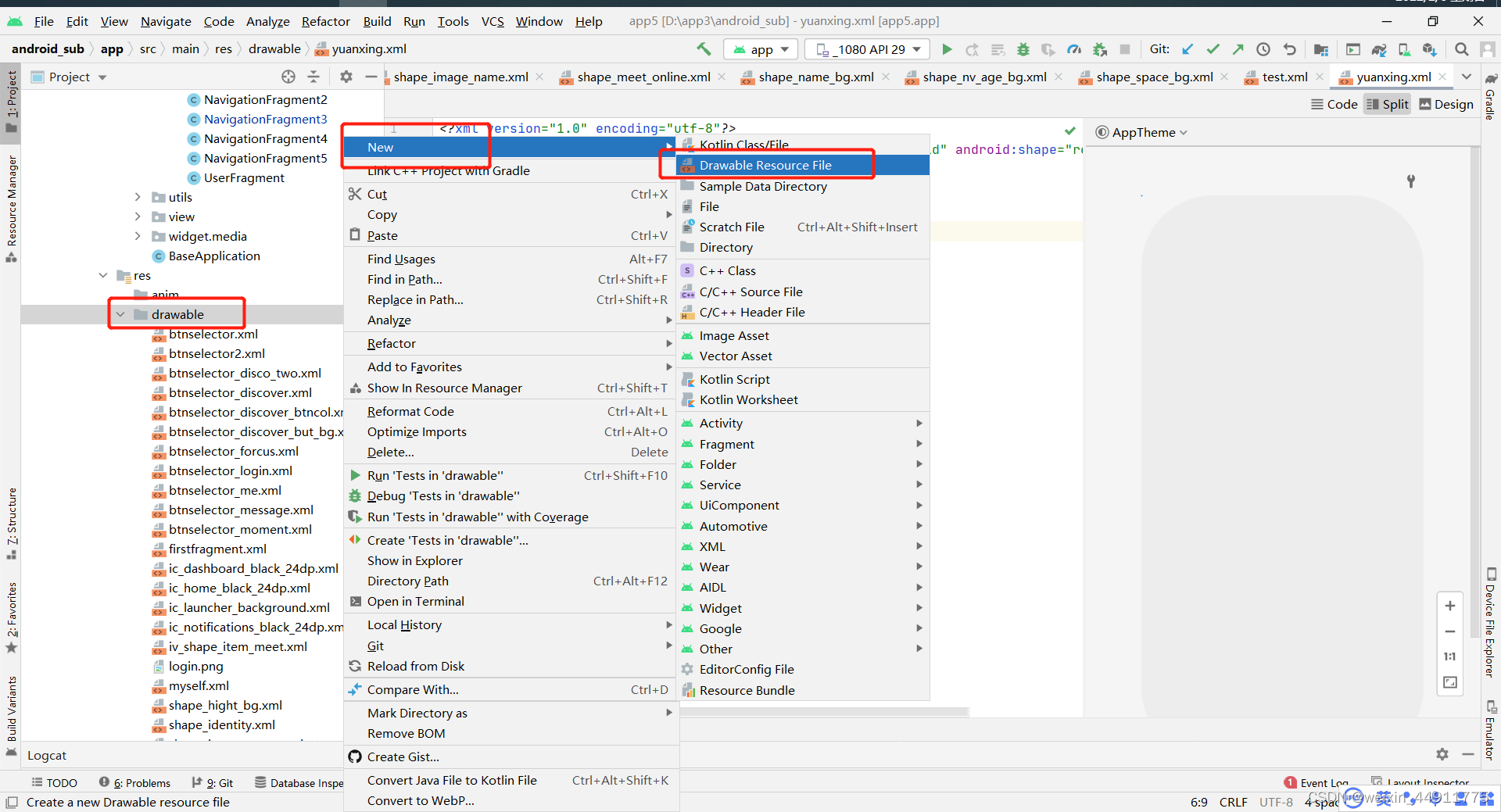
Task: Open the Project view mode dropdown
Action: pyautogui.click(x=69, y=77)
